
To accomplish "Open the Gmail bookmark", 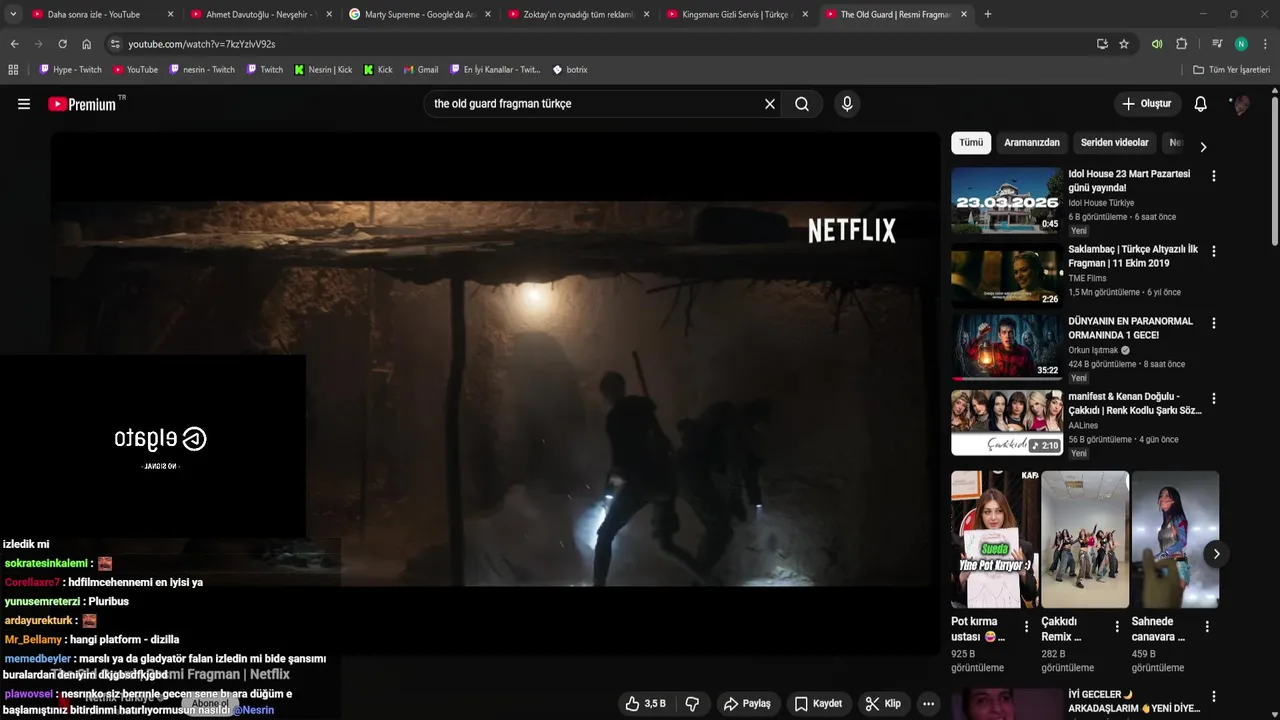I will pyautogui.click(x=421, y=70).
